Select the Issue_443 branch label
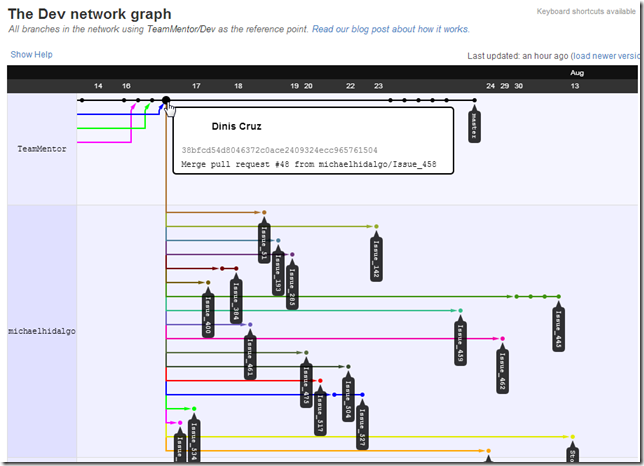Image resolution: width=644 pixels, height=466 pixels. tap(558, 326)
